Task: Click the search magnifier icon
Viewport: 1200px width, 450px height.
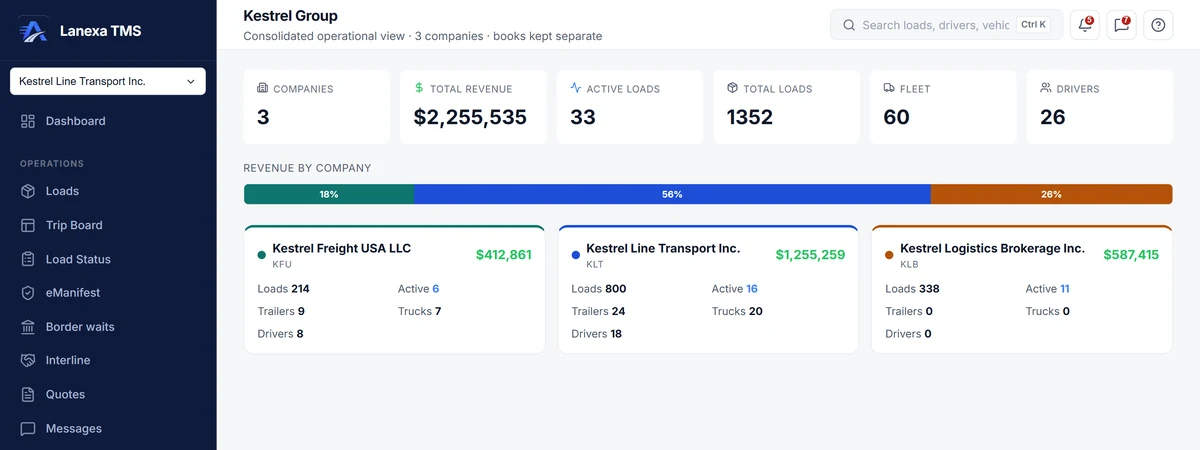Action: click(849, 25)
